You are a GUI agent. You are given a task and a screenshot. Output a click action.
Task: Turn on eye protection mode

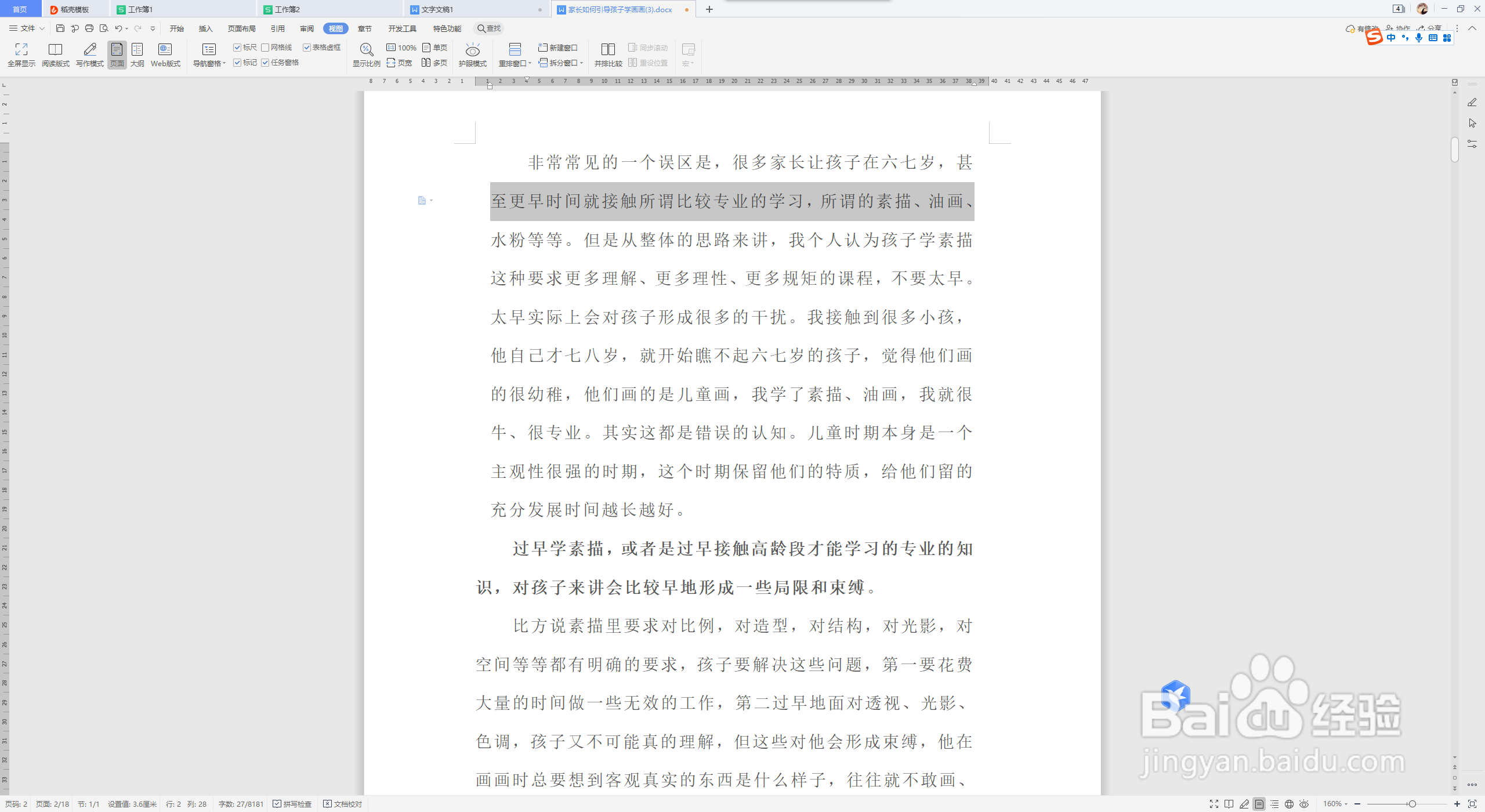472,55
